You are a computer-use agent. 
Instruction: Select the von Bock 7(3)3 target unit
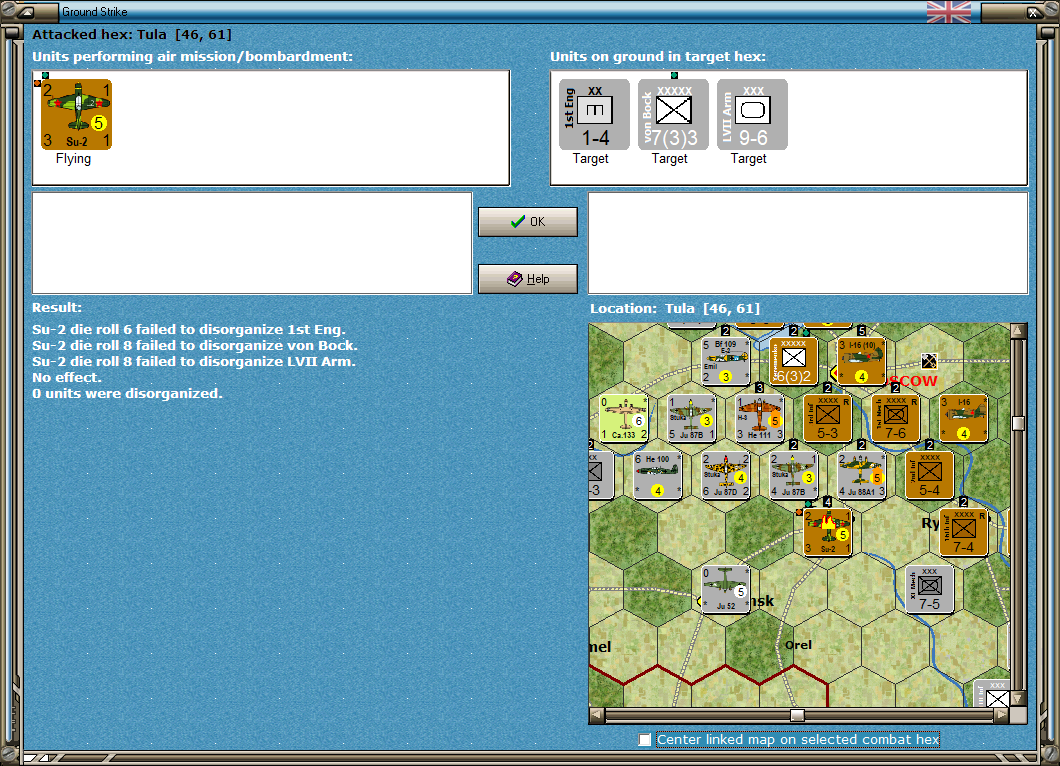673,114
